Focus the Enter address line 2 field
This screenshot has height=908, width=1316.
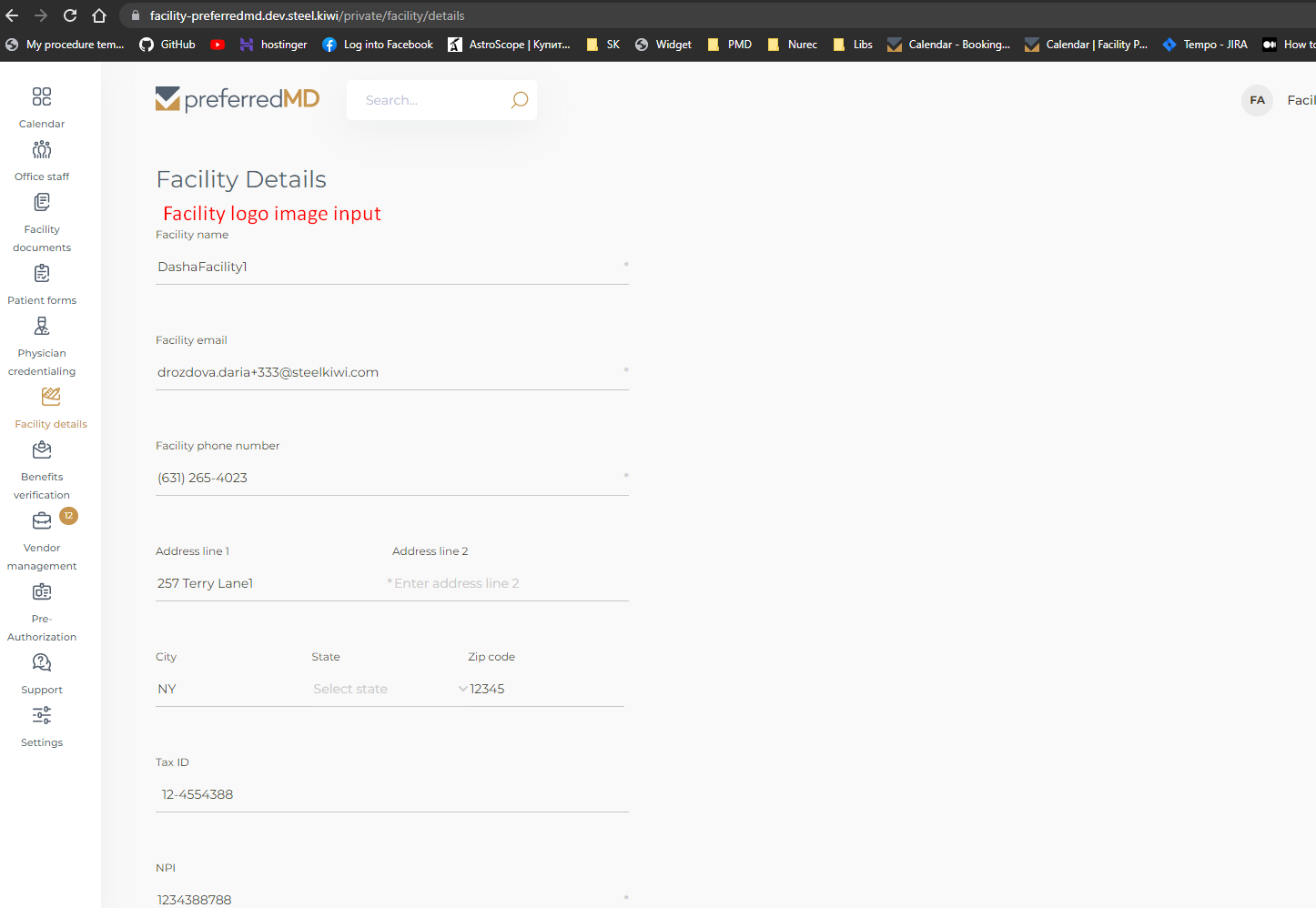click(x=507, y=583)
